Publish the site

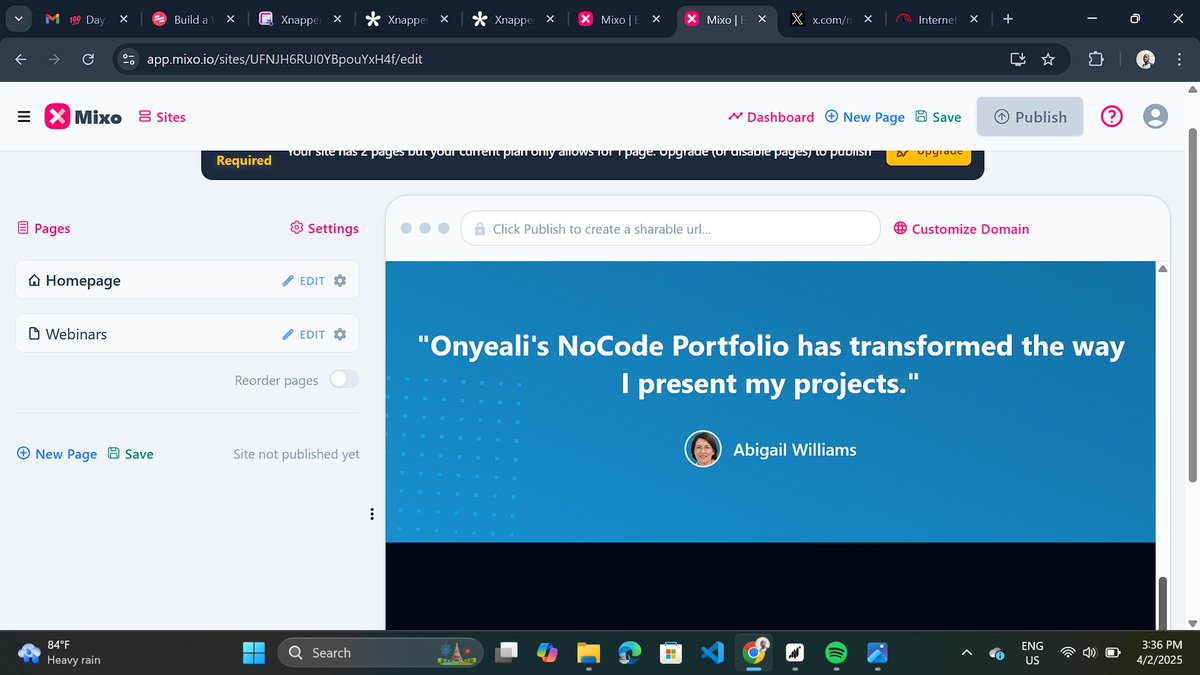1030,117
